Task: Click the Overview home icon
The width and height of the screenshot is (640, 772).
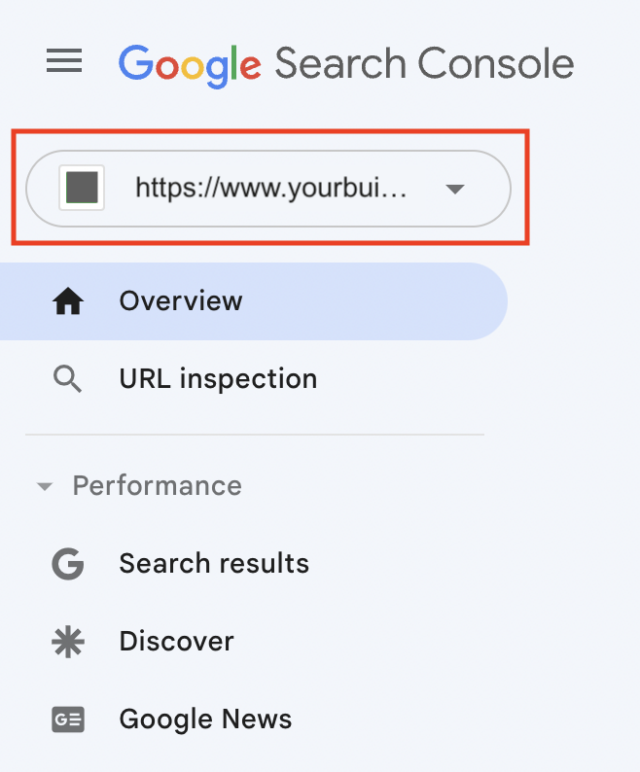Action: pos(68,301)
